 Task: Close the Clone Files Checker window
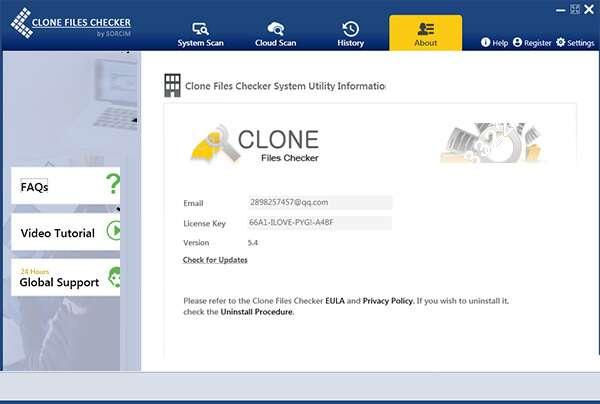(x=589, y=9)
